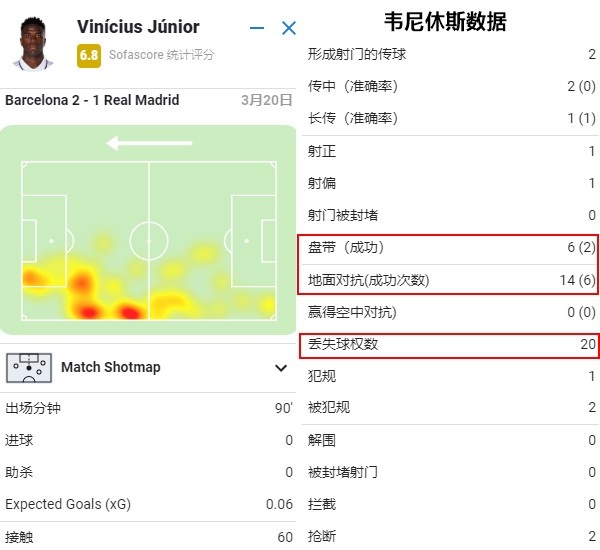The height and width of the screenshot is (550, 600).
Task: Select the 出场分钟 minutes played row
Action: 148,408
